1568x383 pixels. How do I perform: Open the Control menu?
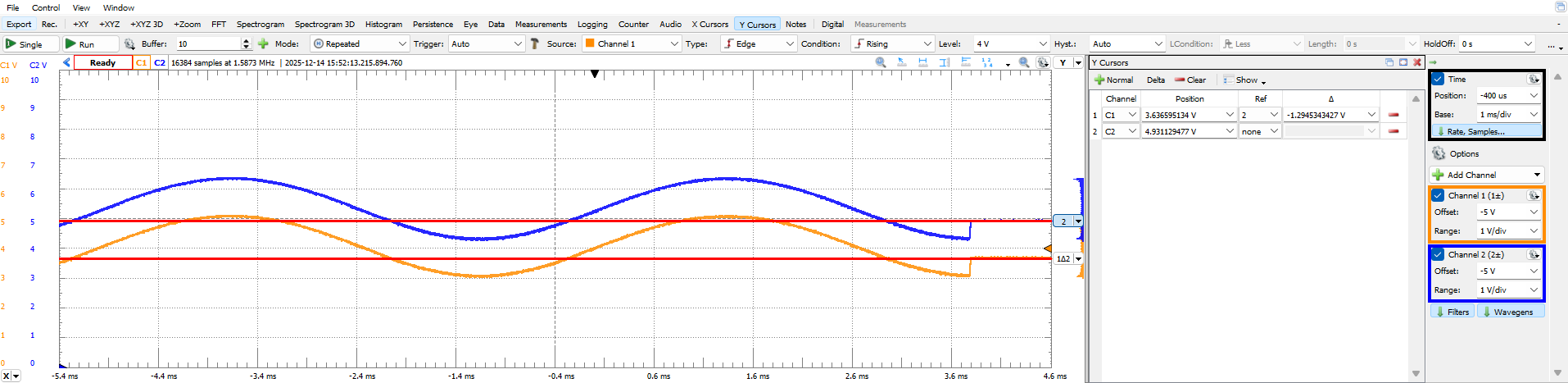46,7
